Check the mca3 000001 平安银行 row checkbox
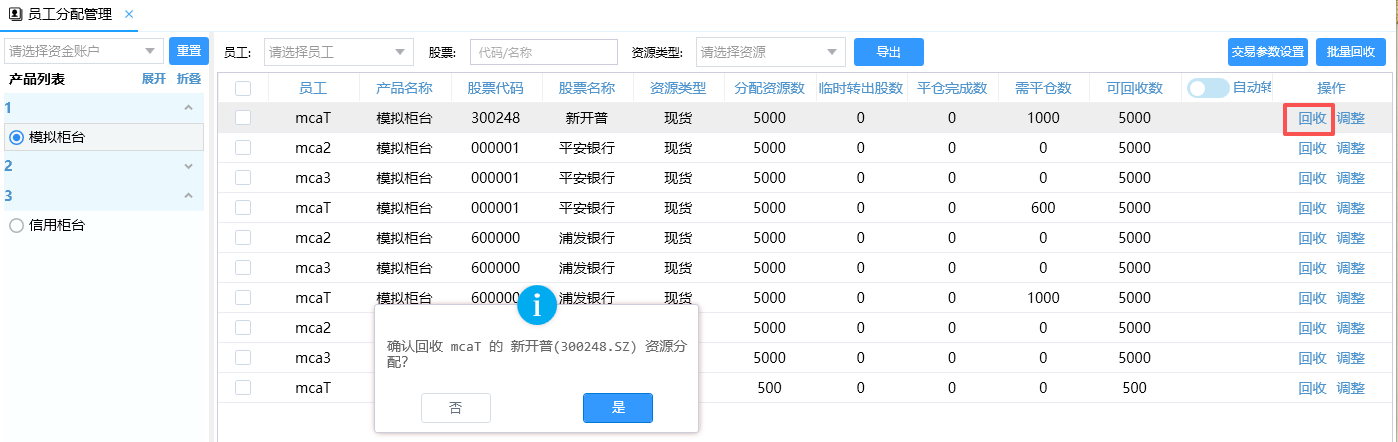 click(x=243, y=178)
